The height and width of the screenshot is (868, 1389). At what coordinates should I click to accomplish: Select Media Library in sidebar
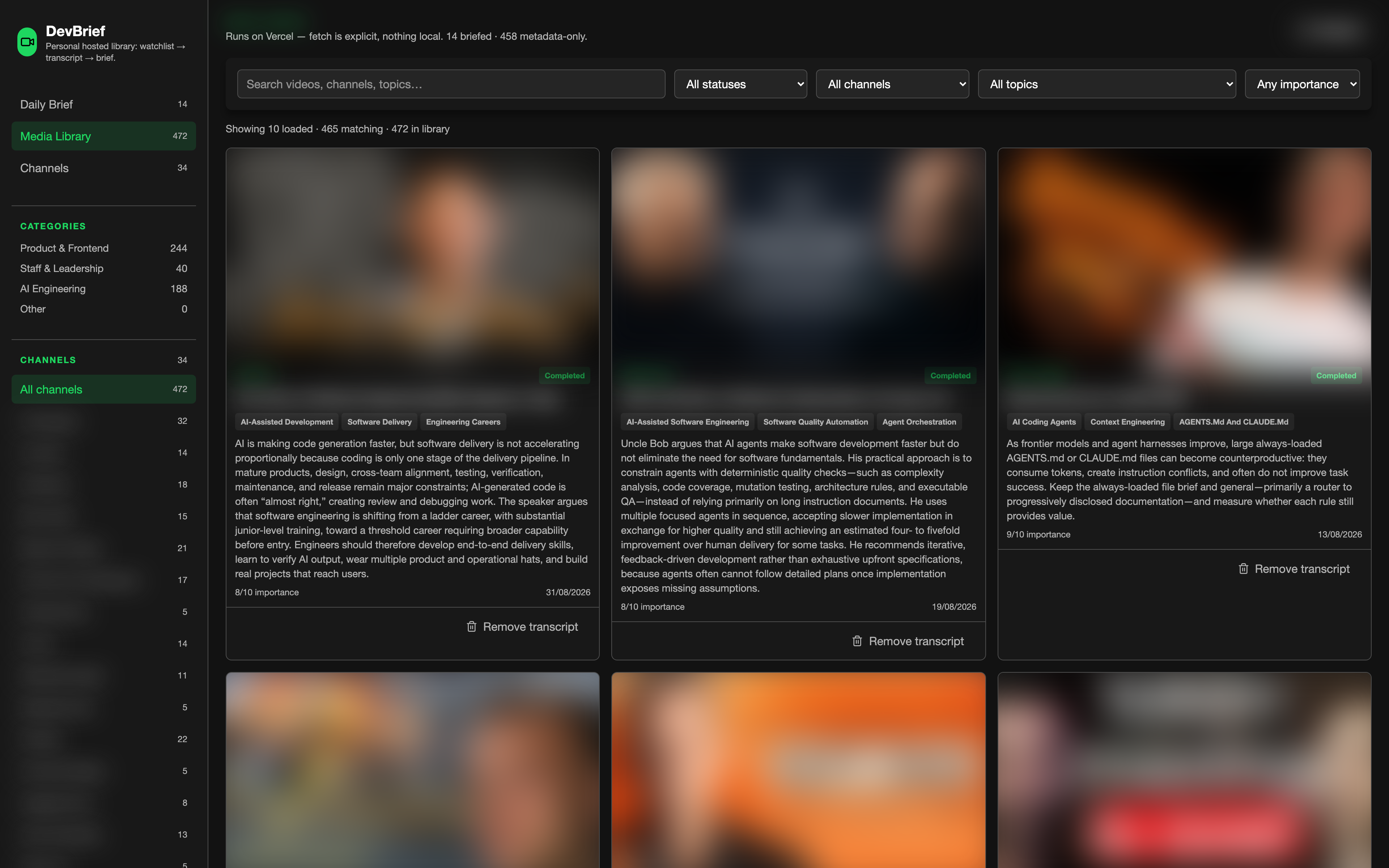pyautogui.click(x=103, y=136)
